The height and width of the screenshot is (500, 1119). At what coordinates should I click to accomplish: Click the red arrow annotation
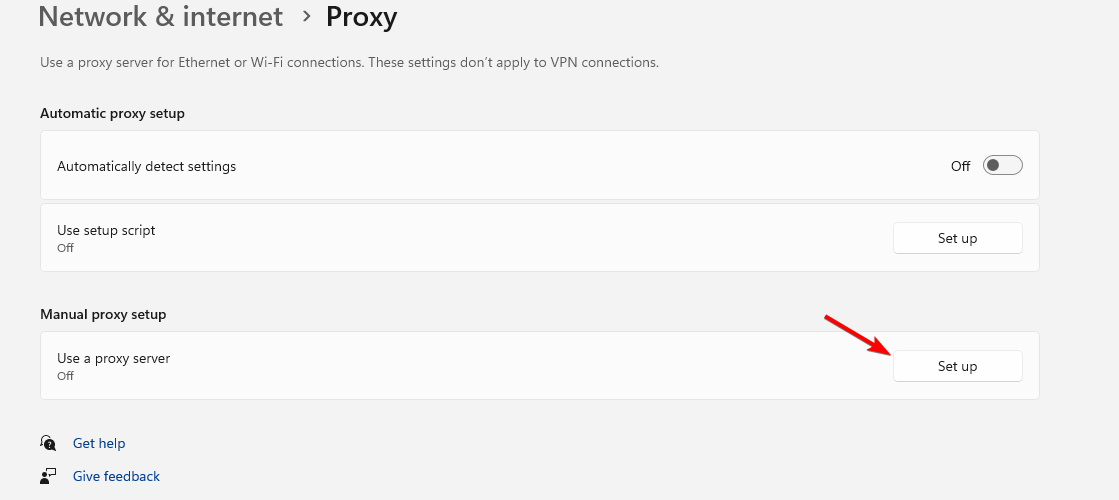click(859, 334)
